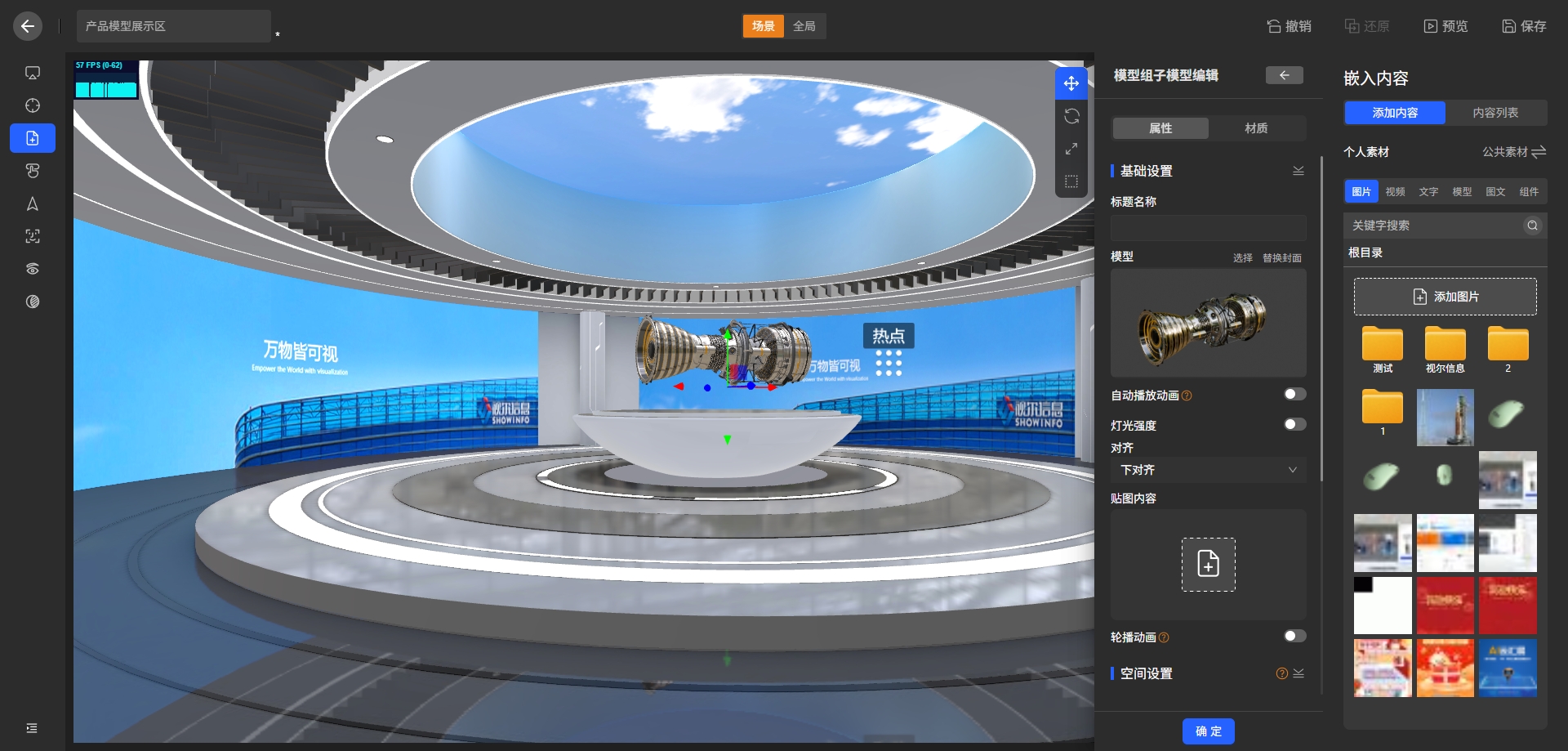Click the collapse menu icon at sidebar bottom
The image size is (1568, 751).
point(32,728)
